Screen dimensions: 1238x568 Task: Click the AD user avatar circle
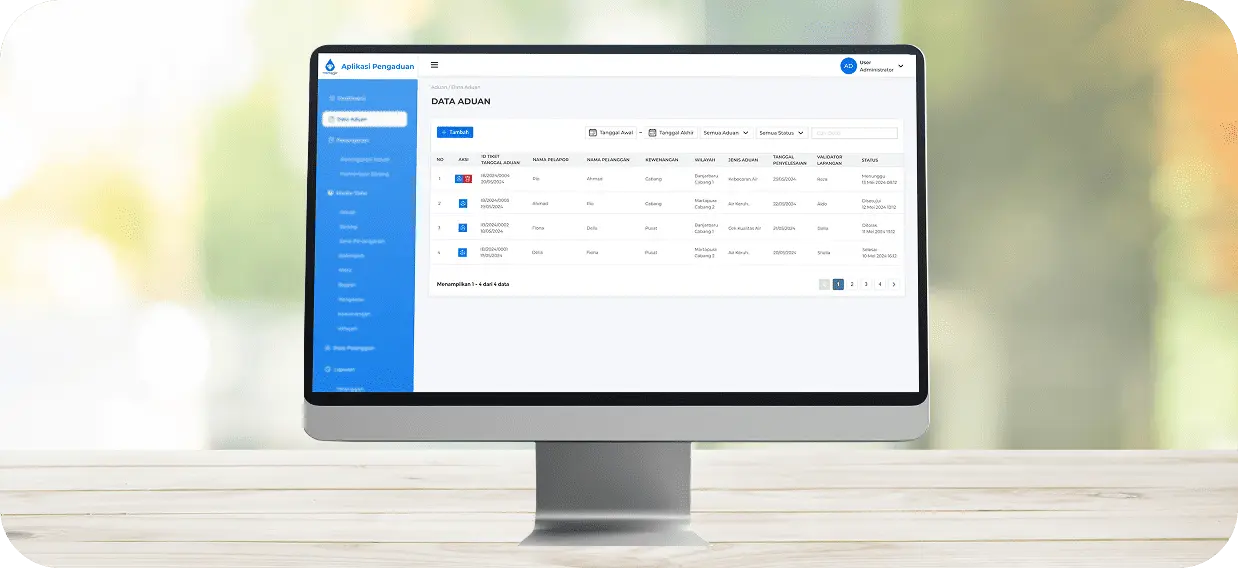click(x=848, y=66)
